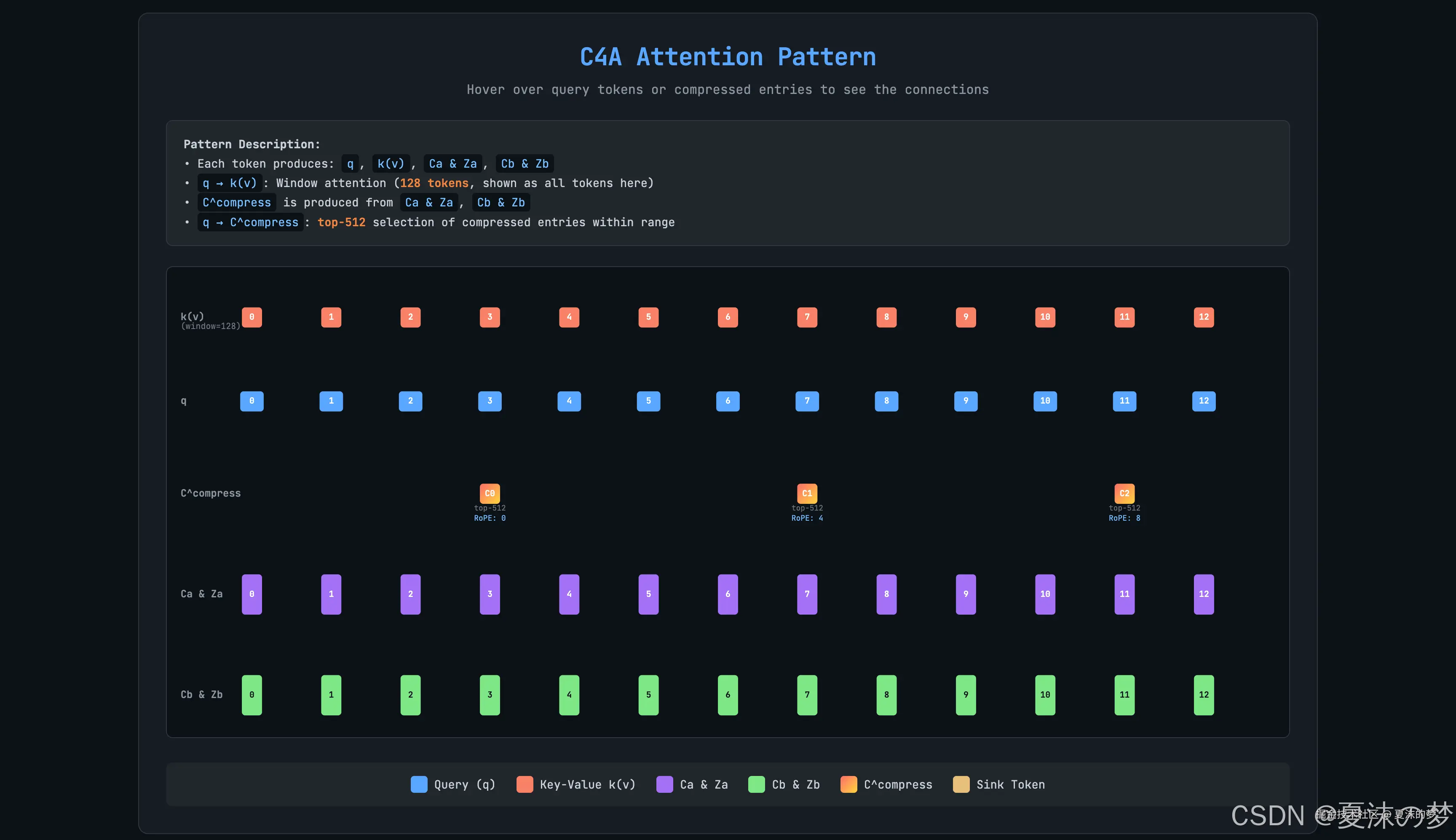Image resolution: width=1456 pixels, height=840 pixels.
Task: Click k(v) token 0 in top row
Action: [252, 317]
